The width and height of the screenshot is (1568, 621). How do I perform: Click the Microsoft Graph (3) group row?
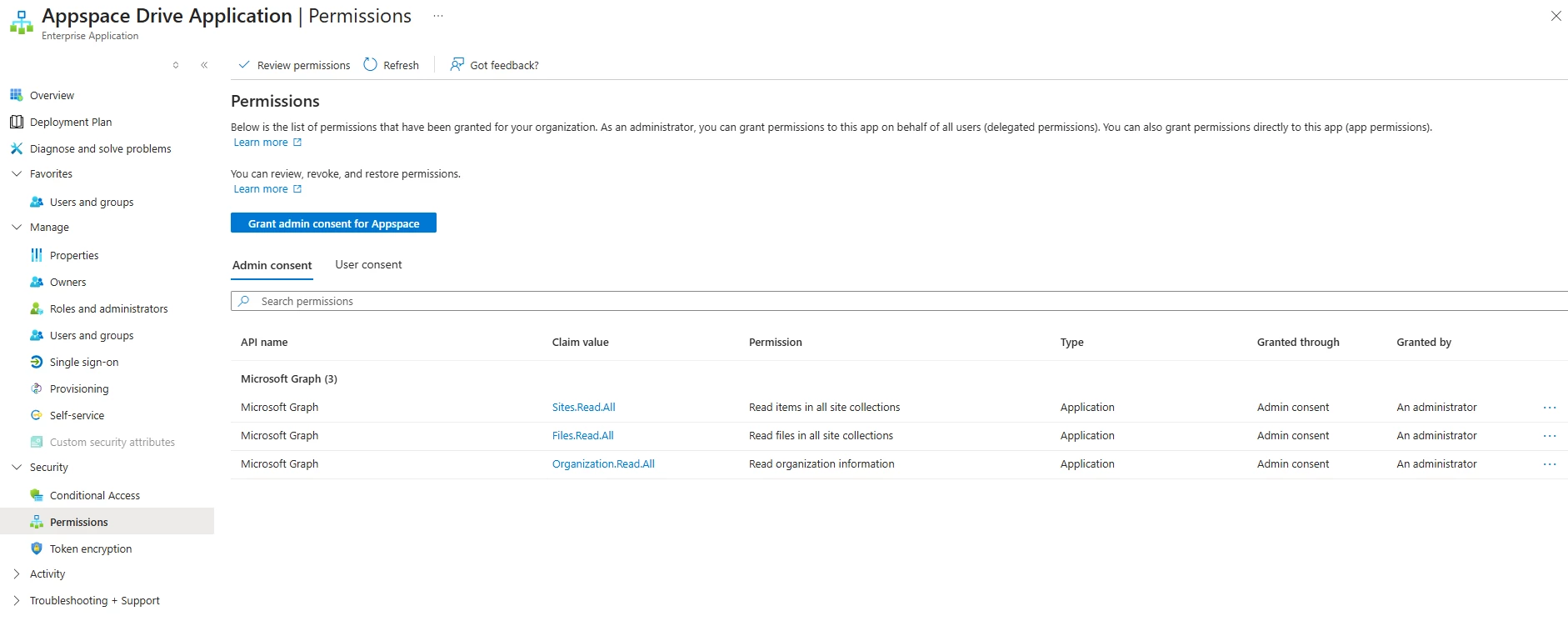pyautogui.click(x=899, y=379)
